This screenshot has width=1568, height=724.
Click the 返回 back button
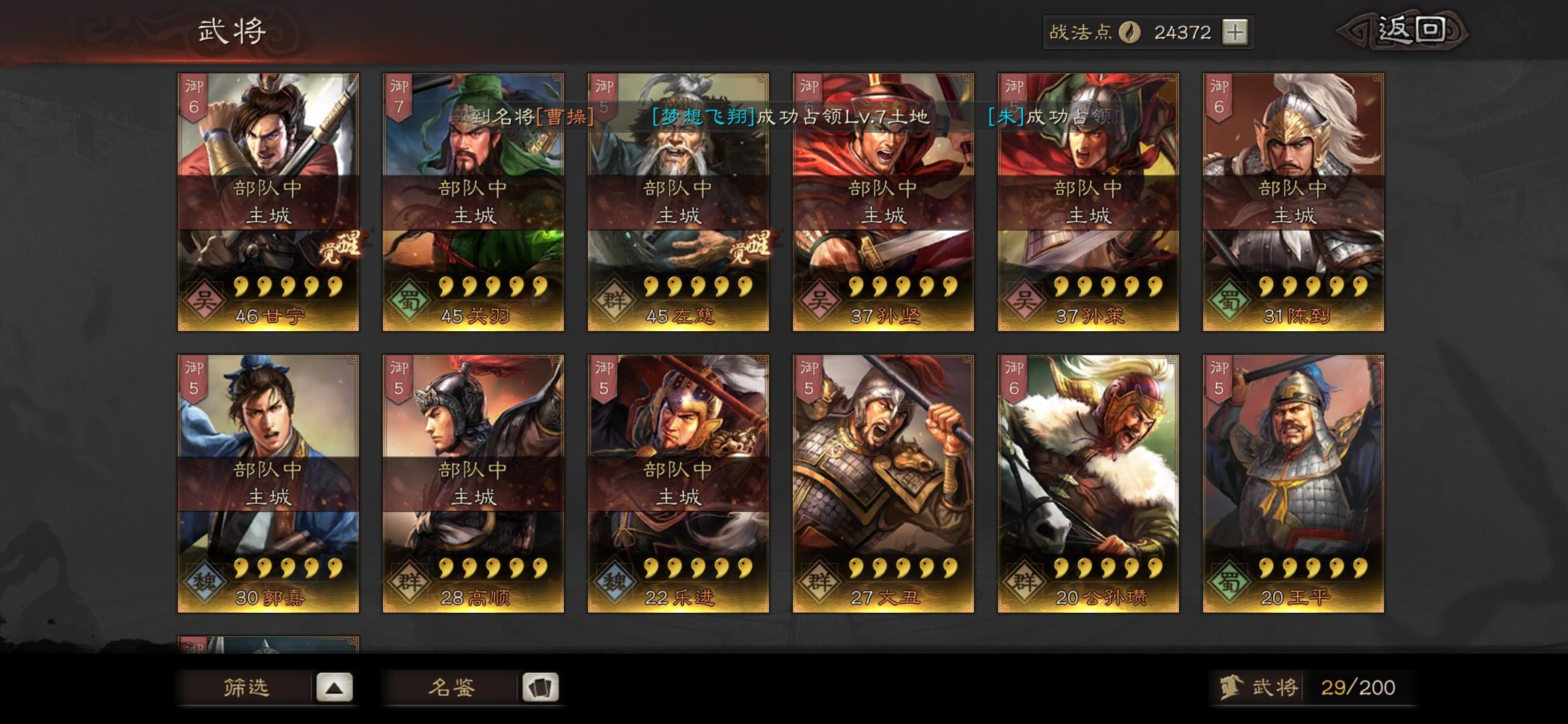tap(1402, 31)
